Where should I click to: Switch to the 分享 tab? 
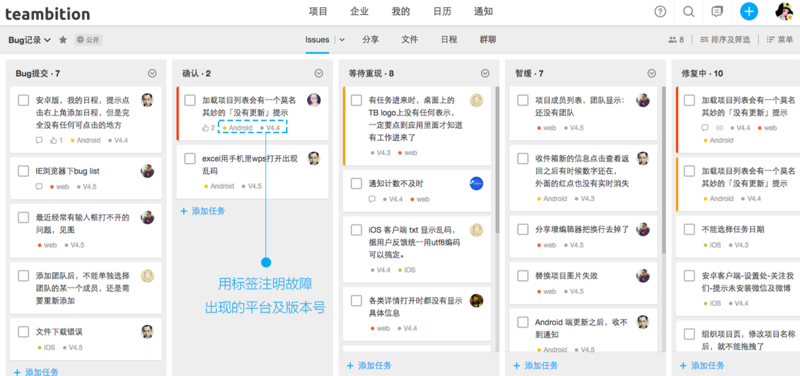(x=370, y=40)
